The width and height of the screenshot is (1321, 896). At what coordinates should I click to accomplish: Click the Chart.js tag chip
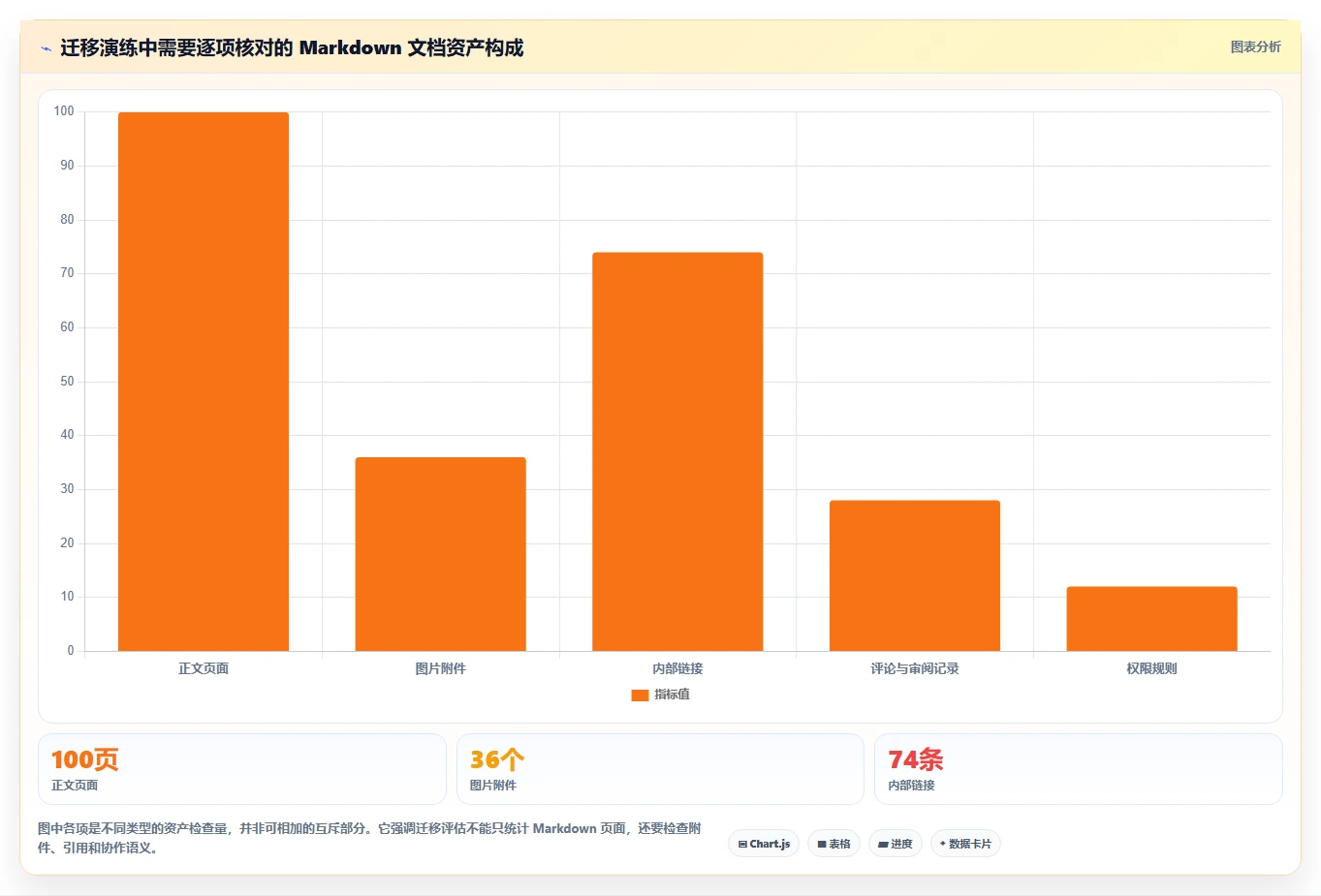764,844
